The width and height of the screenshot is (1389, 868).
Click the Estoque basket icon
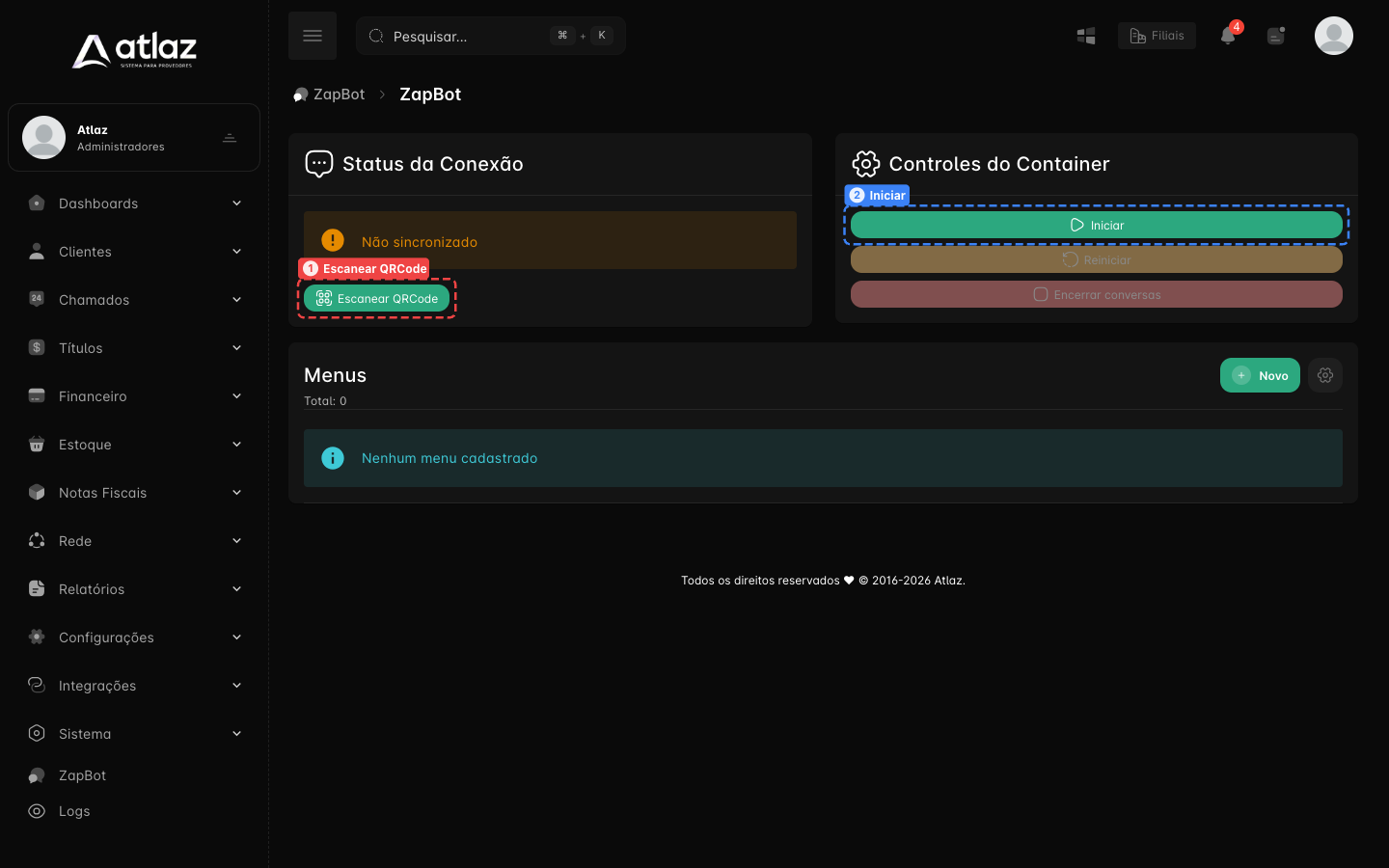click(x=37, y=444)
